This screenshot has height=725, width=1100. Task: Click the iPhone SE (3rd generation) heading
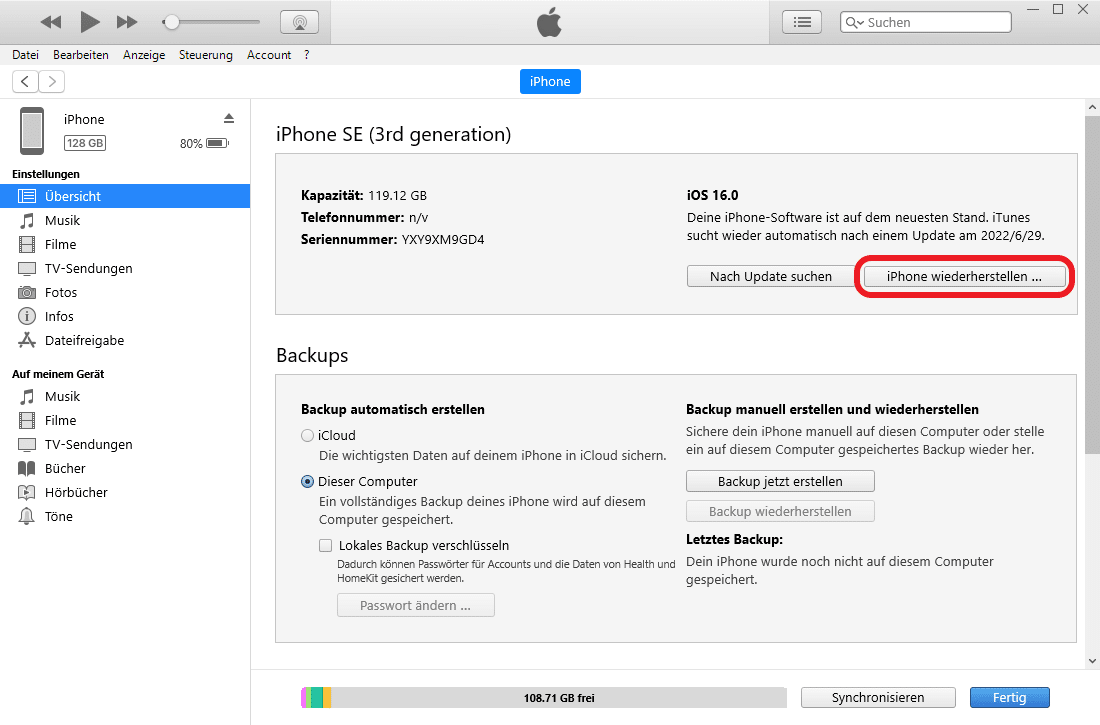pos(394,134)
